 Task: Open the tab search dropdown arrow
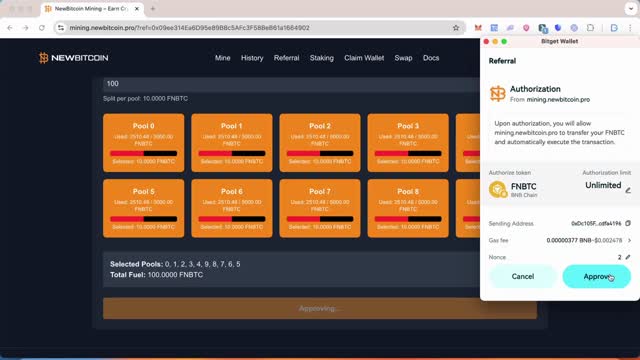tap(631, 9)
